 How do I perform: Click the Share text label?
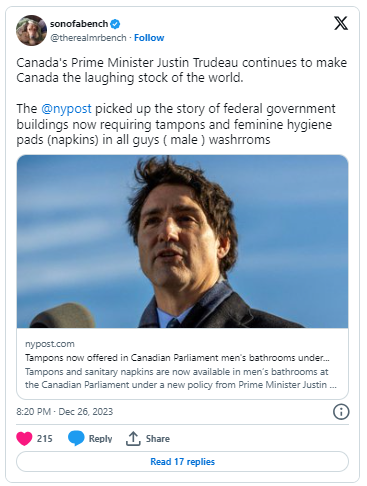[158, 439]
